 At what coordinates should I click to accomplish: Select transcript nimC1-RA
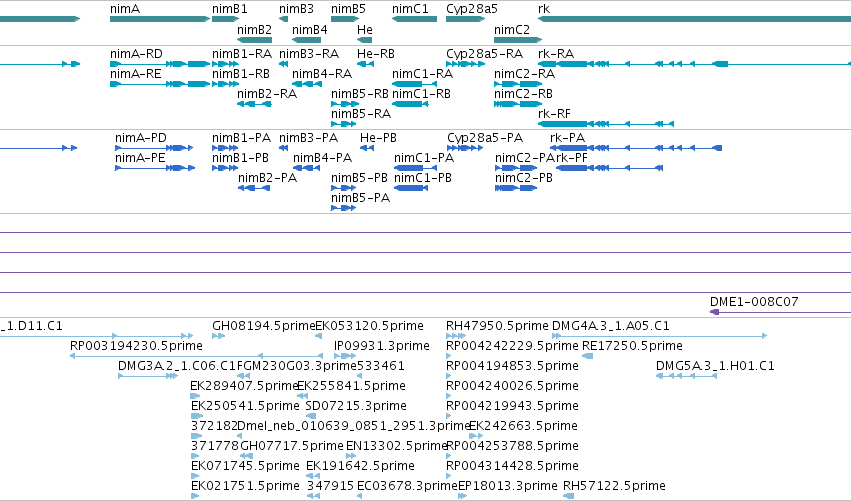click(422, 74)
